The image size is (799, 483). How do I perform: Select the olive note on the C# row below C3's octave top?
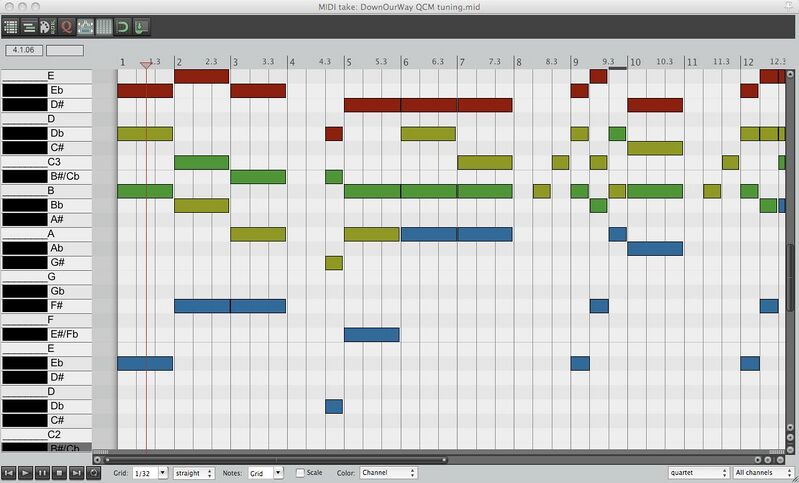pyautogui.click(x=655, y=148)
